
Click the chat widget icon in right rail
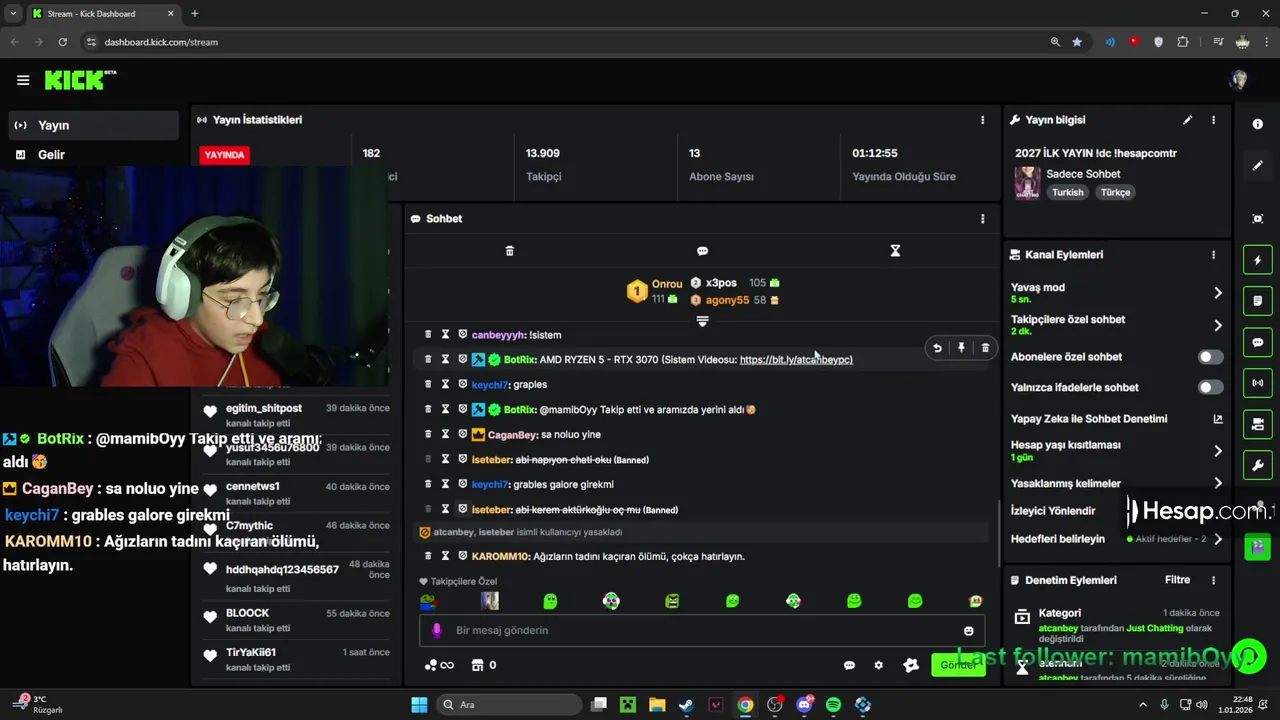1258,342
